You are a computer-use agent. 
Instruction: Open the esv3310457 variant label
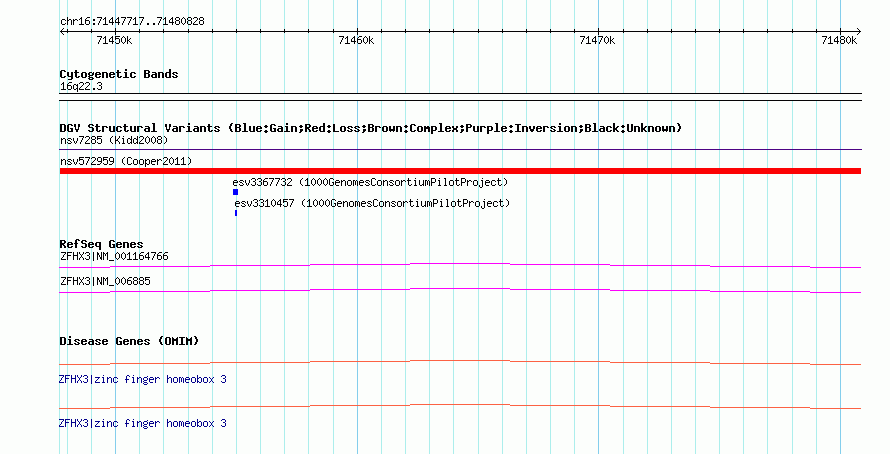372,203
